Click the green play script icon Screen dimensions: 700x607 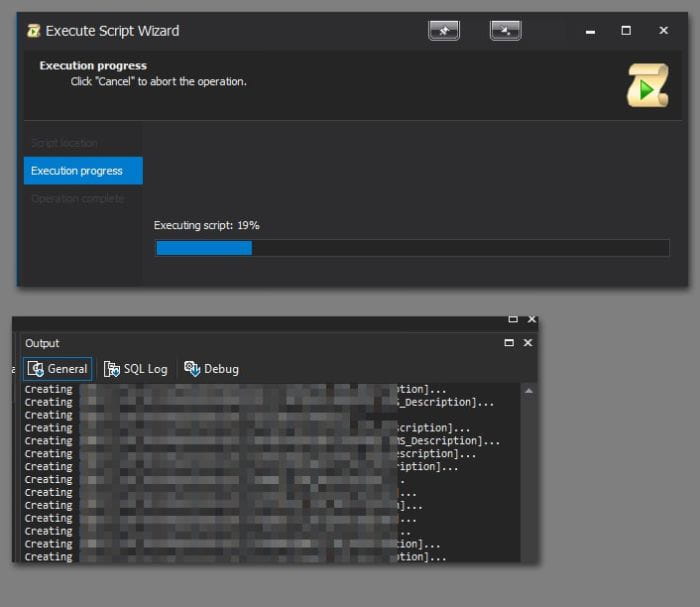(648, 86)
